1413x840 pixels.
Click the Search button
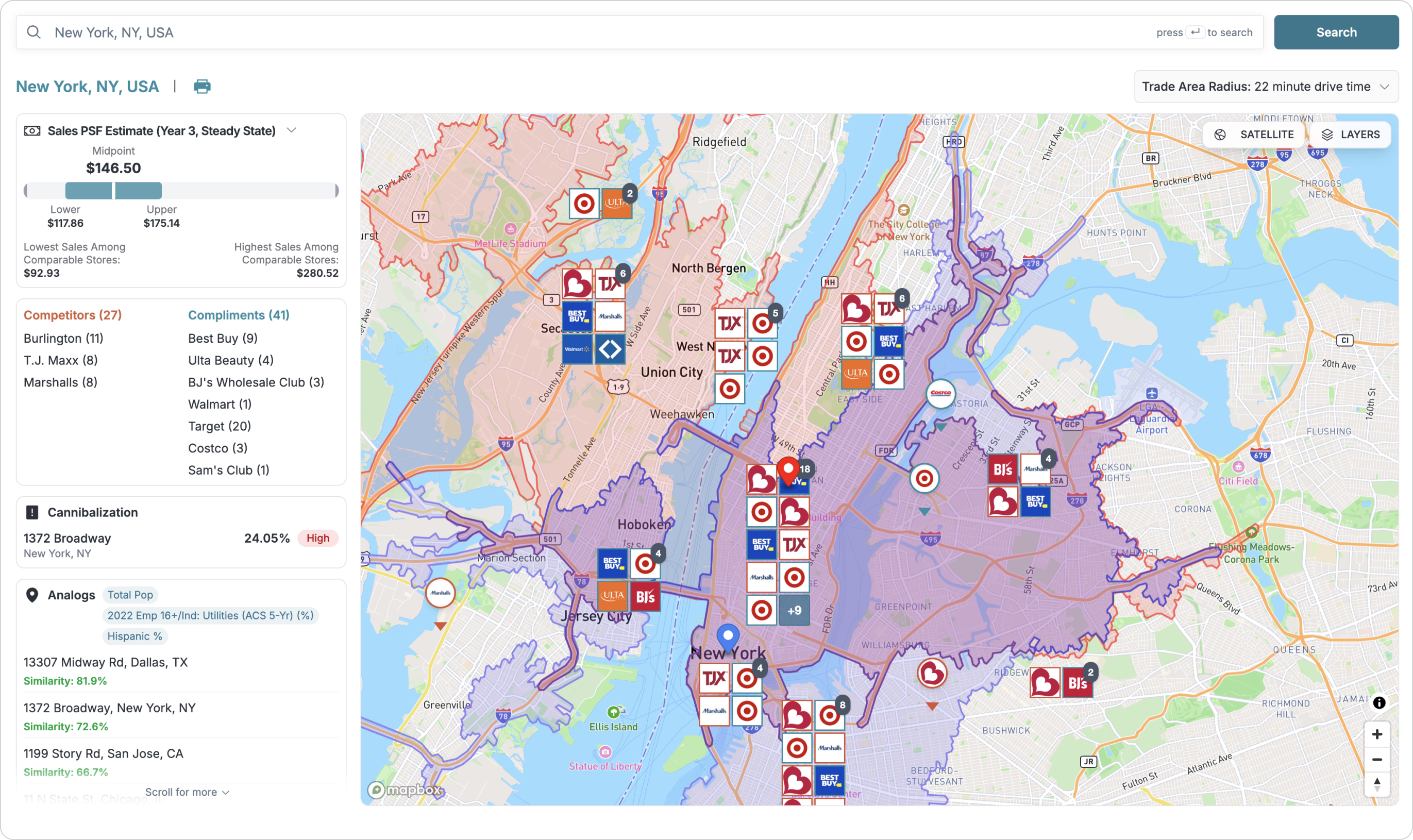point(1336,32)
